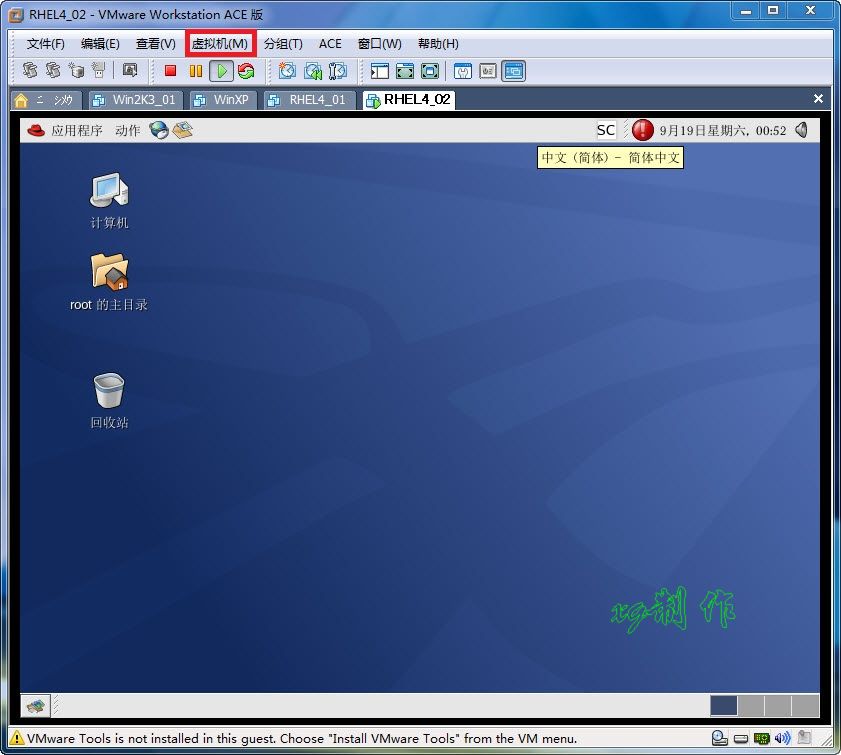Select the RHEL4_02 tab
This screenshot has height=755, width=841.
tap(409, 100)
